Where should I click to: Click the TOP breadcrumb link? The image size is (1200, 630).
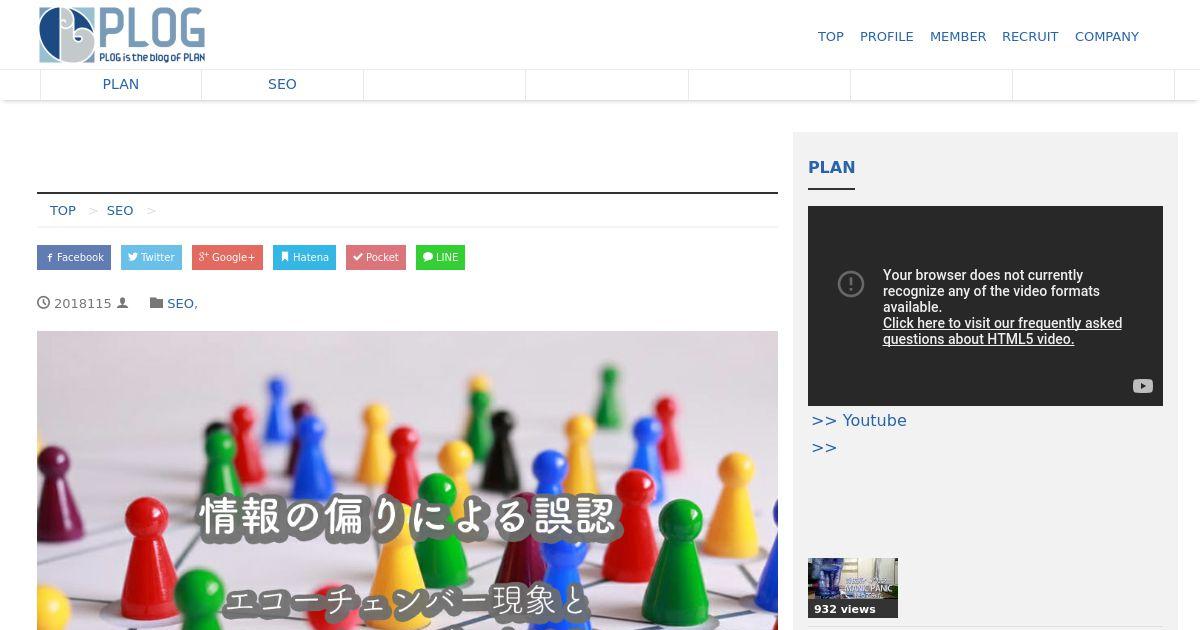click(x=63, y=210)
